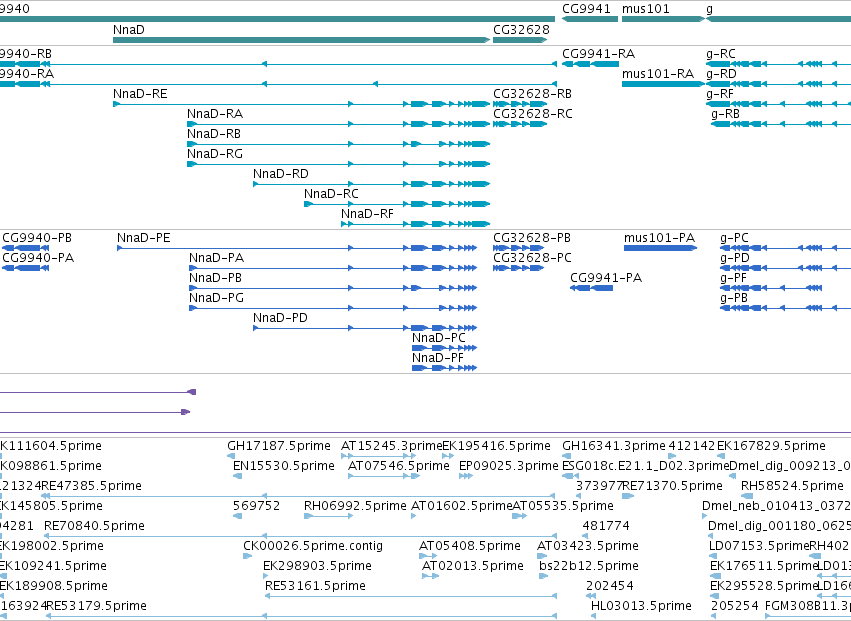The width and height of the screenshot is (851, 621).
Task: Select the g-RD transcript label
Action: (x=721, y=74)
